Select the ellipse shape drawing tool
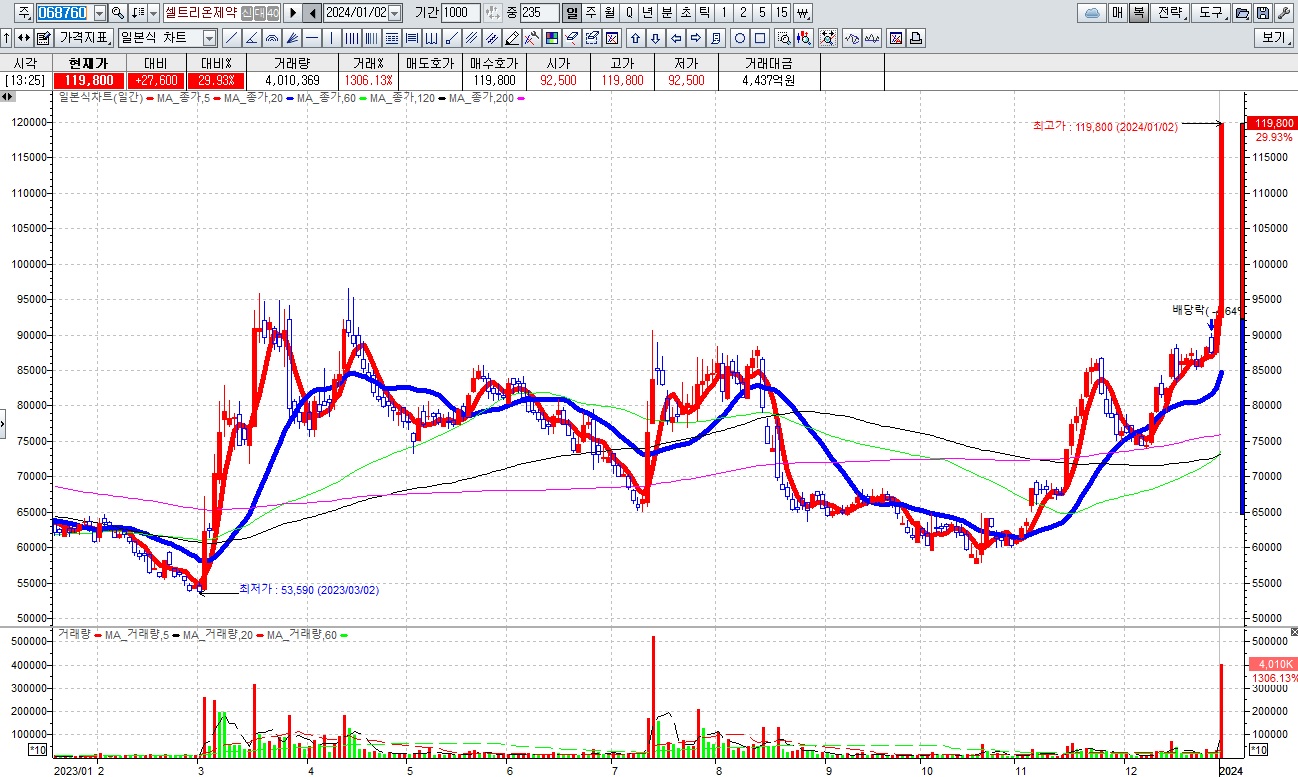 pos(740,38)
